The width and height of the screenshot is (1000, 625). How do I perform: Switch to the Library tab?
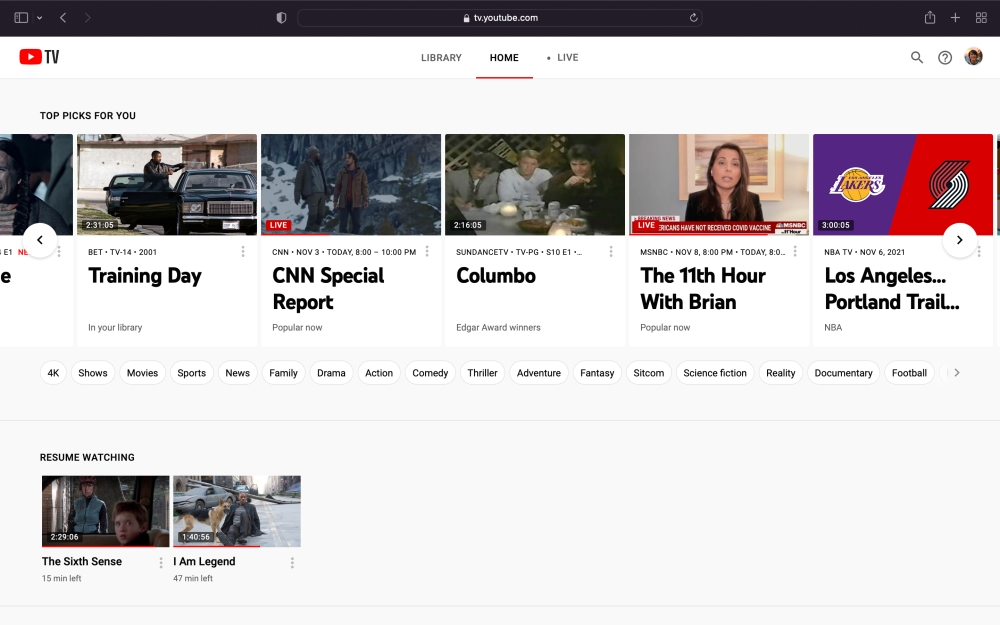click(x=441, y=58)
